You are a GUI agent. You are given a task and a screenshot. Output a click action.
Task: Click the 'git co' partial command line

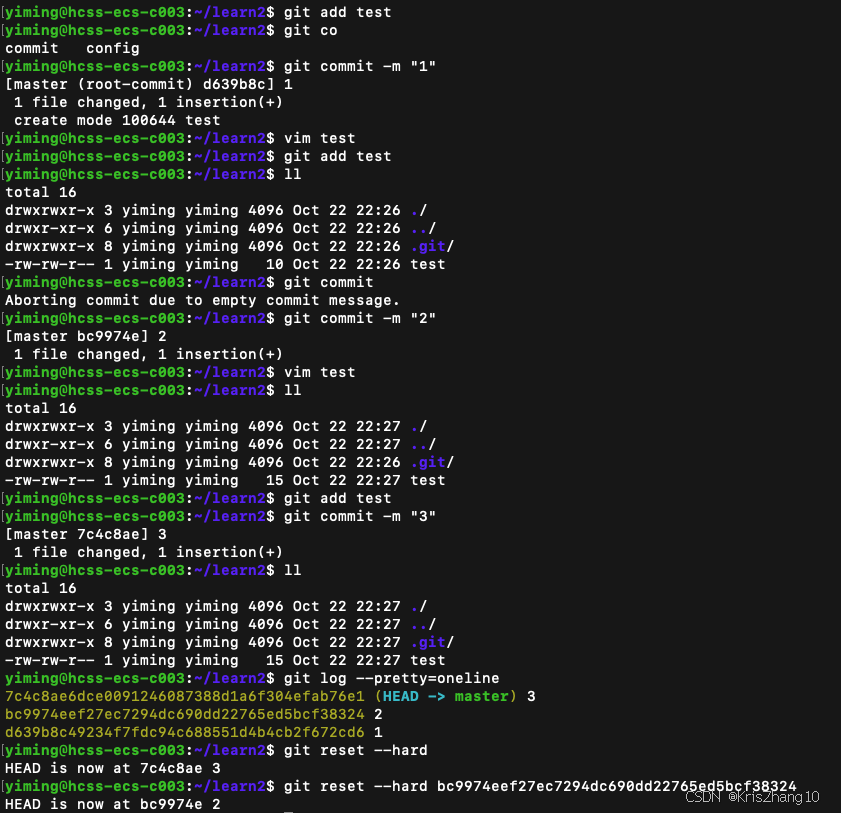click(x=311, y=31)
